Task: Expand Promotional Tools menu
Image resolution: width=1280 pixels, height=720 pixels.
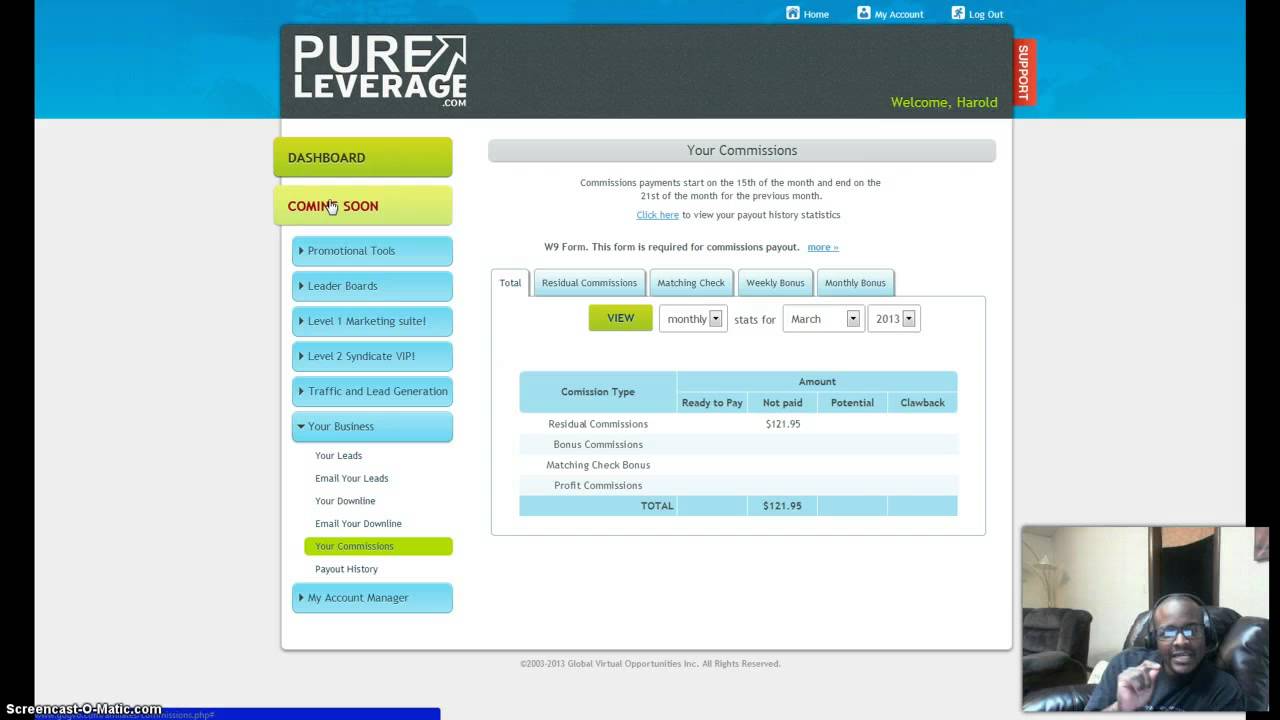Action: coord(372,251)
